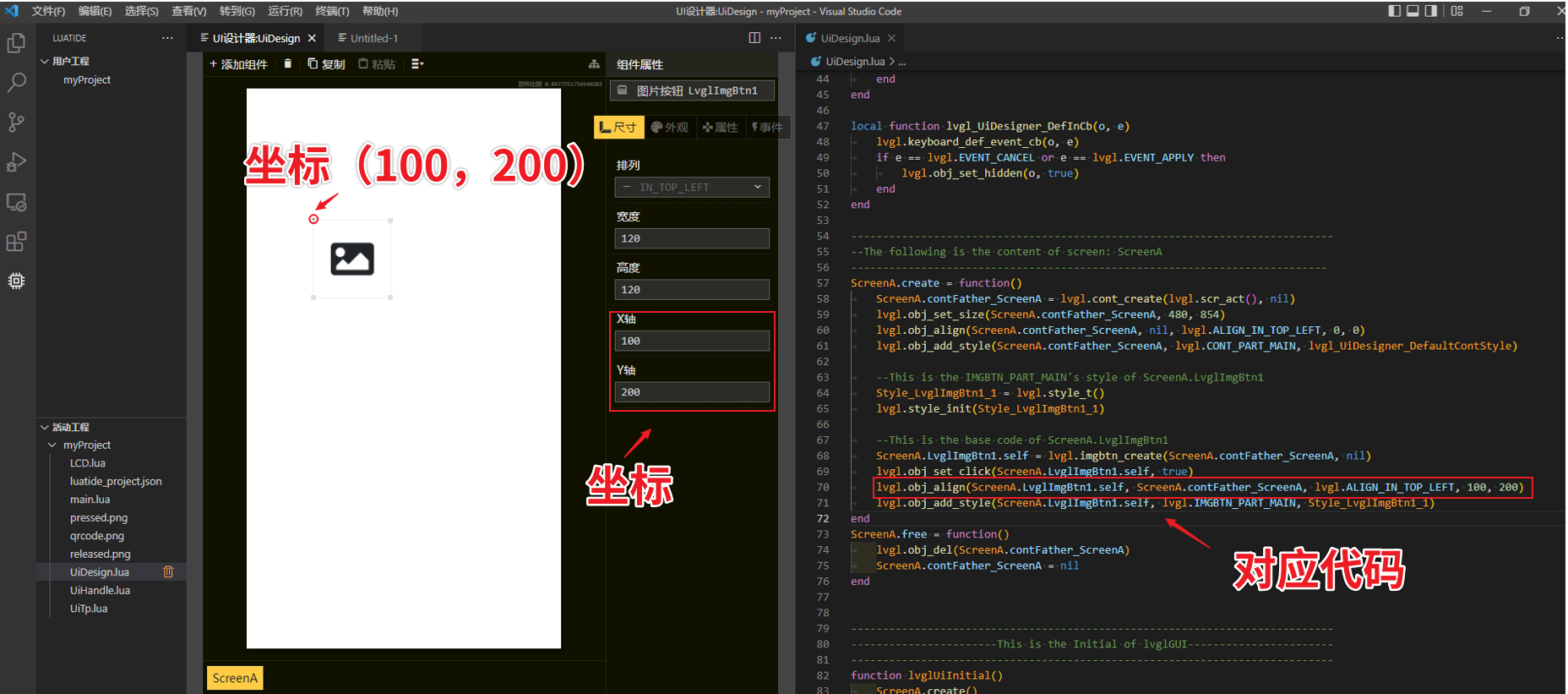Image resolution: width=1568 pixels, height=694 pixels.
Task: Open the Extensions view icon
Action: 16,242
